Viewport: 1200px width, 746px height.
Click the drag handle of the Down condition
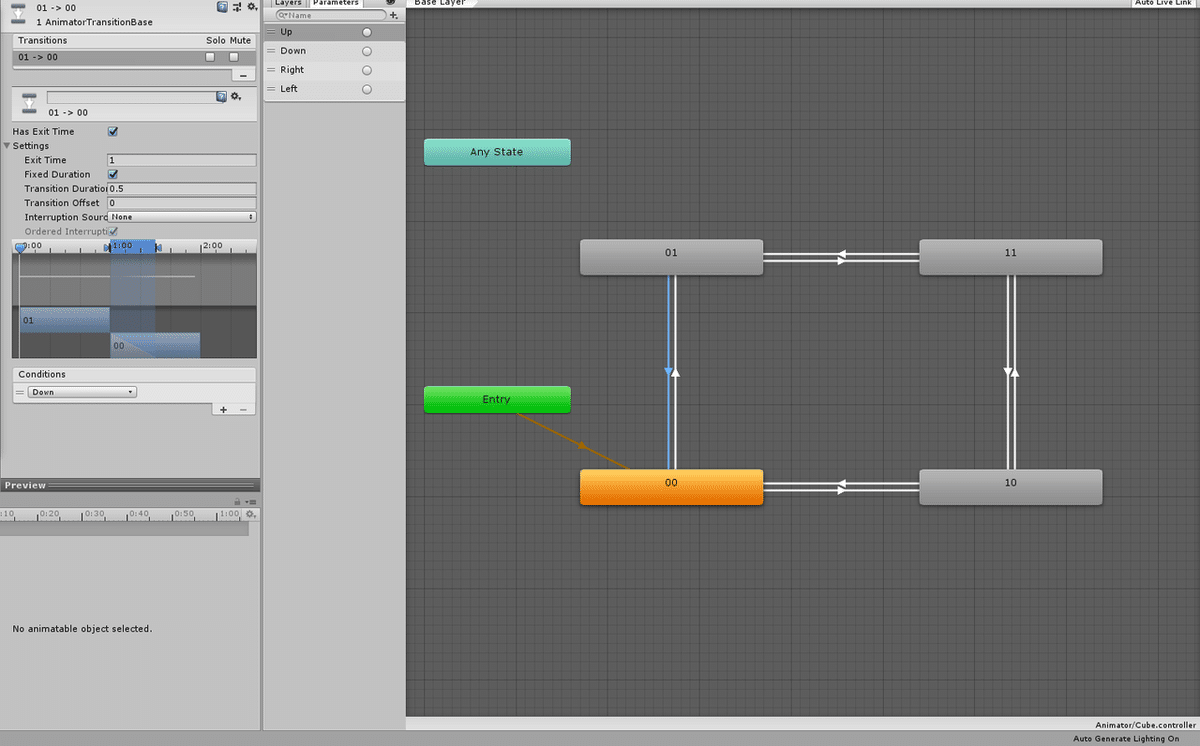tap(20, 392)
